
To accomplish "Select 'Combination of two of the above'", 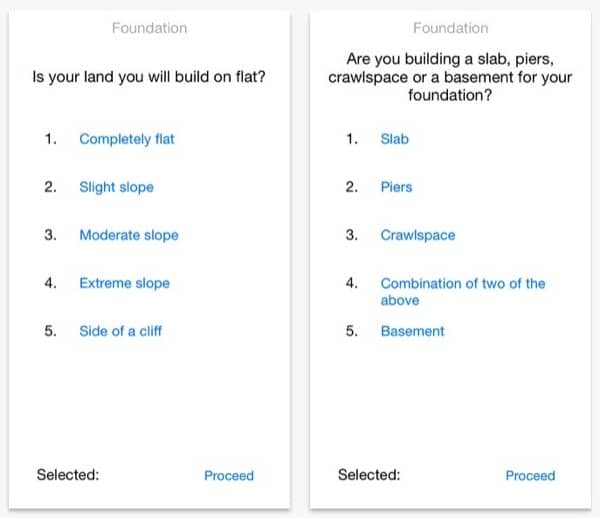I will 462,291.
